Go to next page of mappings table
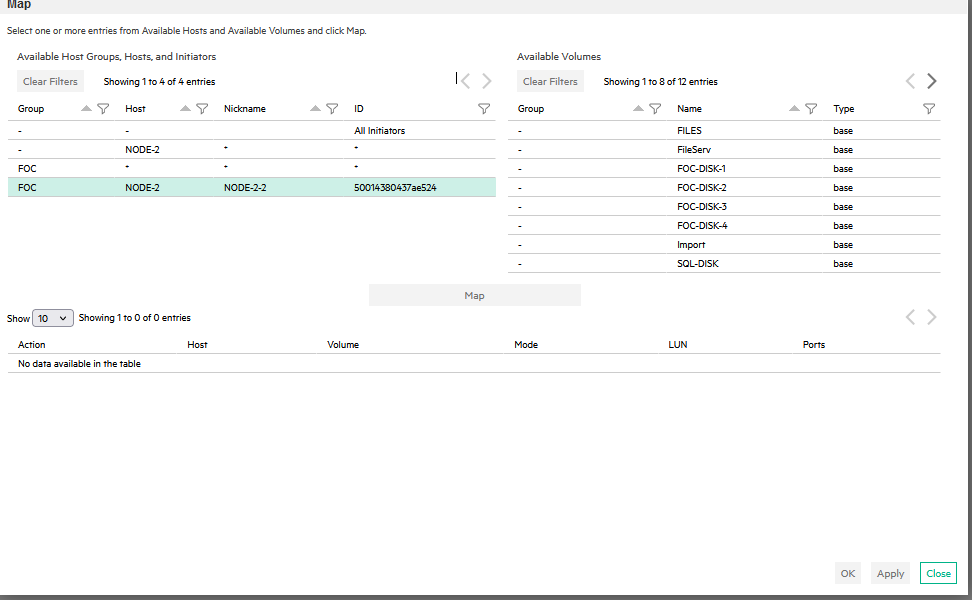 932,317
